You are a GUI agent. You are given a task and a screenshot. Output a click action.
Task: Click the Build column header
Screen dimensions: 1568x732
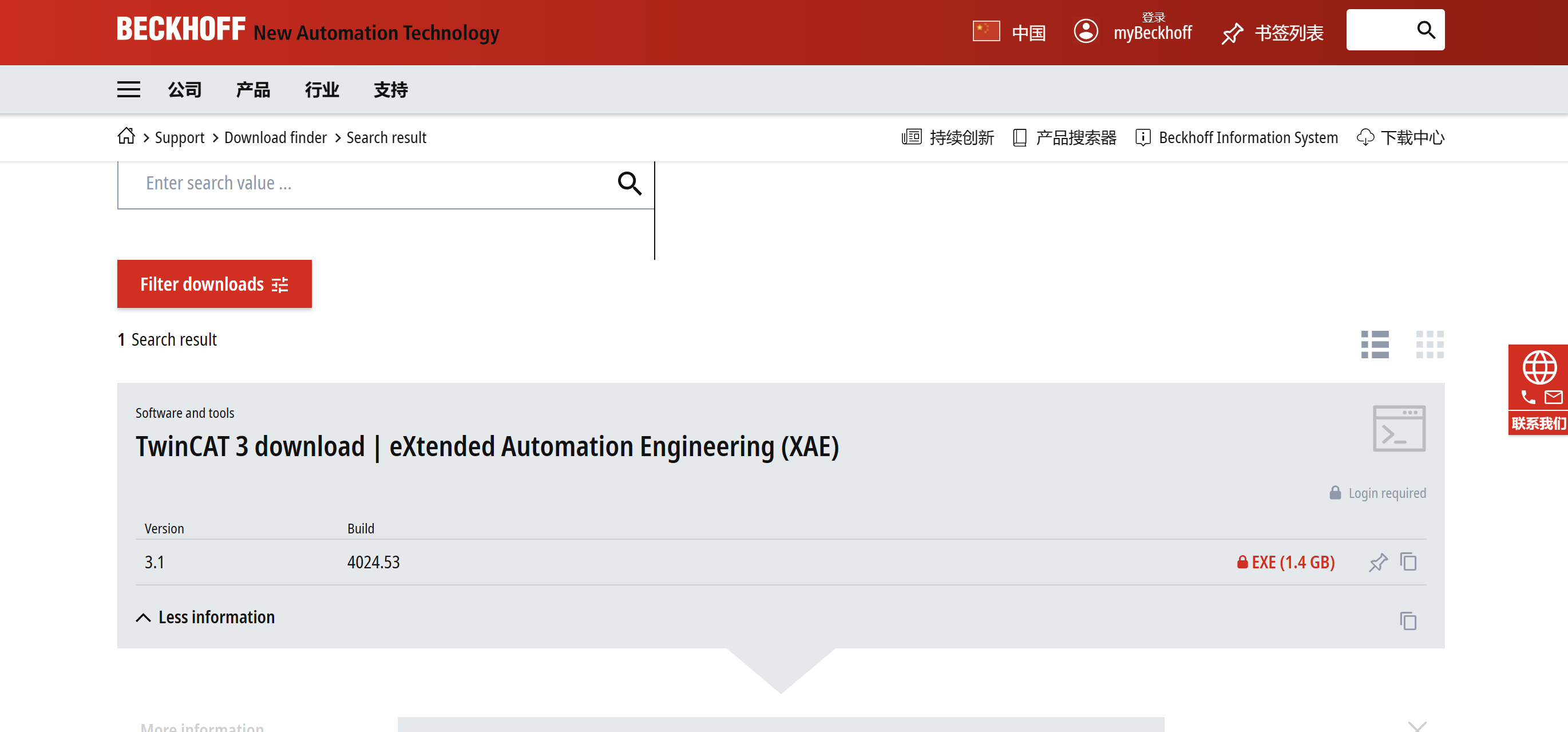coord(361,528)
